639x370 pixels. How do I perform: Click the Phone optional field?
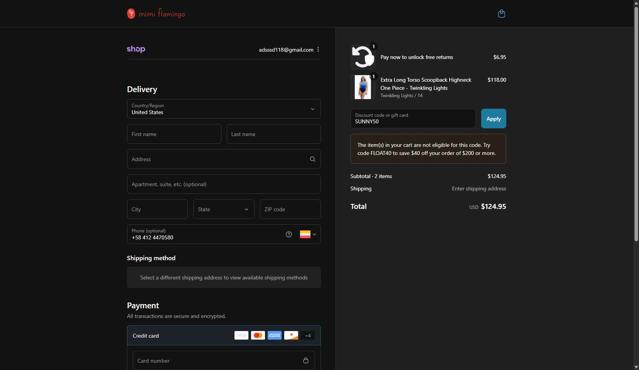[x=224, y=234]
